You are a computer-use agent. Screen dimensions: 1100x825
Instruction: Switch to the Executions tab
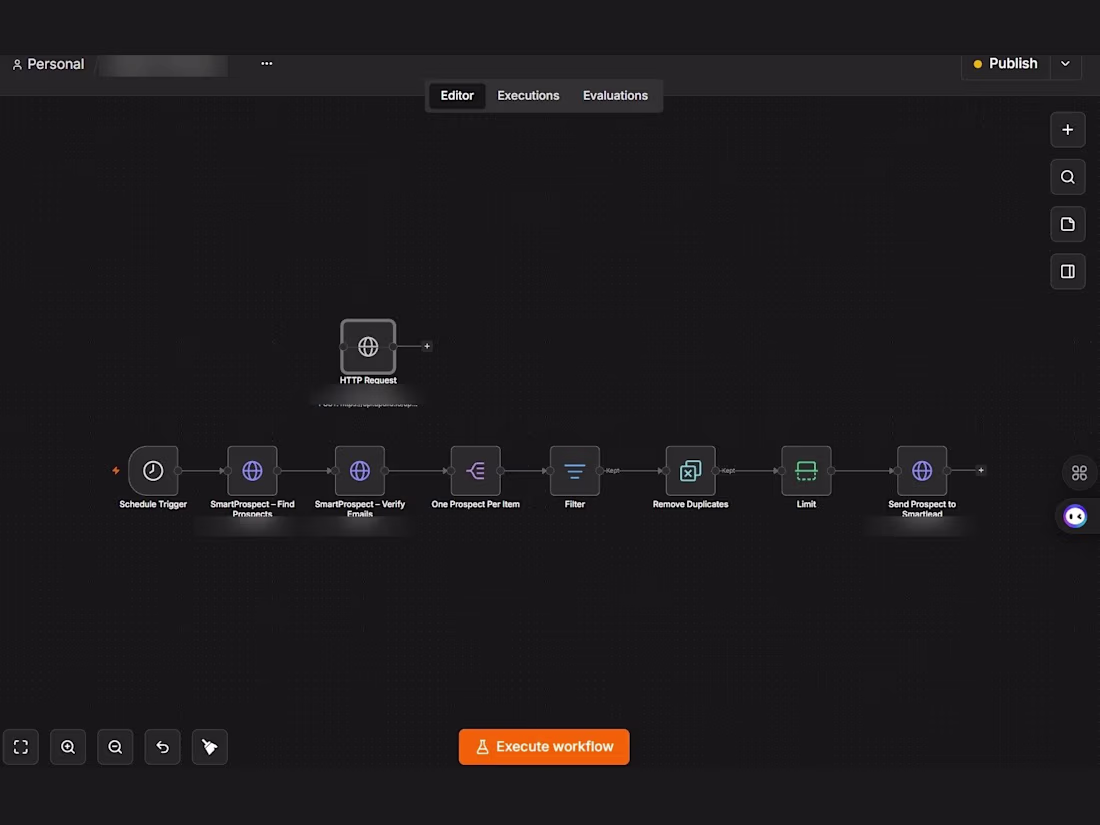coord(528,95)
